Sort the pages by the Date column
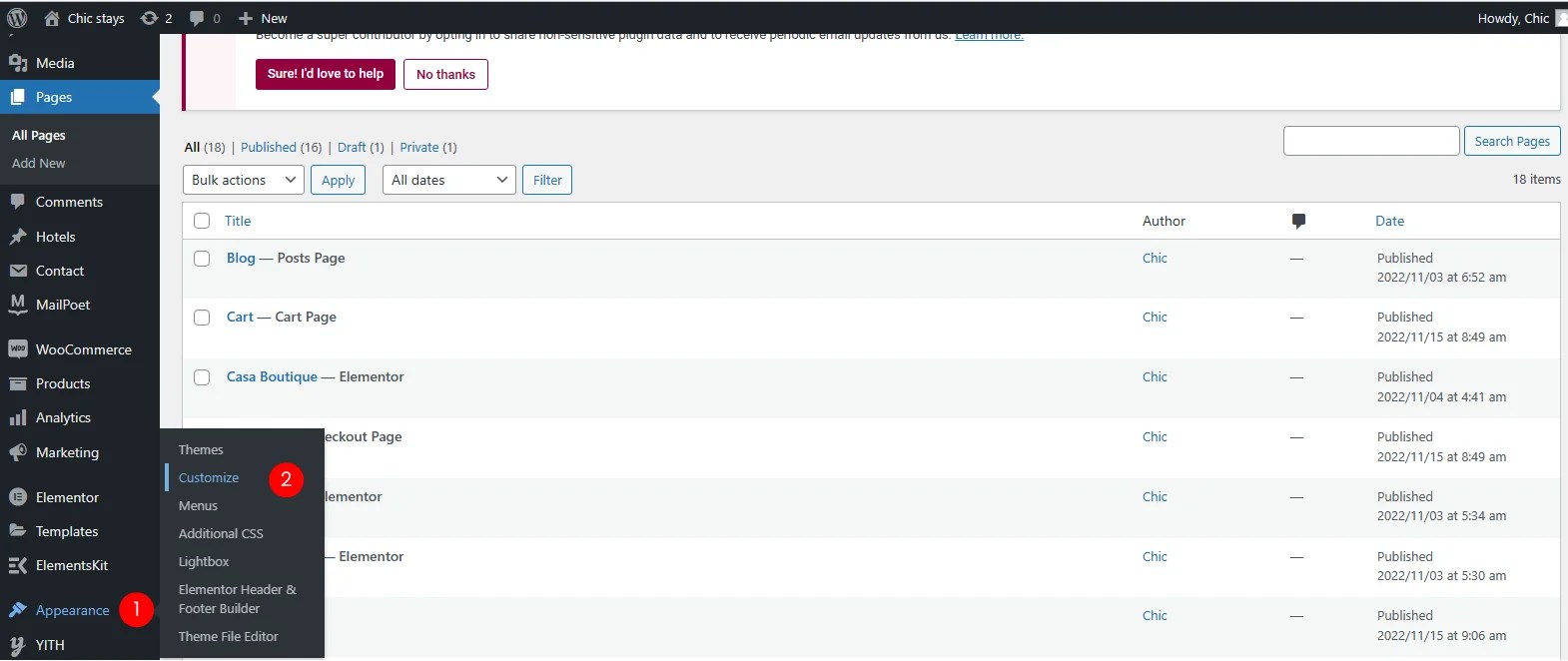The image size is (1568, 661). [x=1389, y=221]
